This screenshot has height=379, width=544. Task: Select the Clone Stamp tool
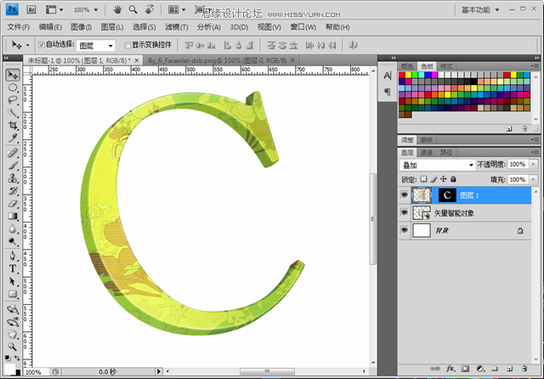13,178
